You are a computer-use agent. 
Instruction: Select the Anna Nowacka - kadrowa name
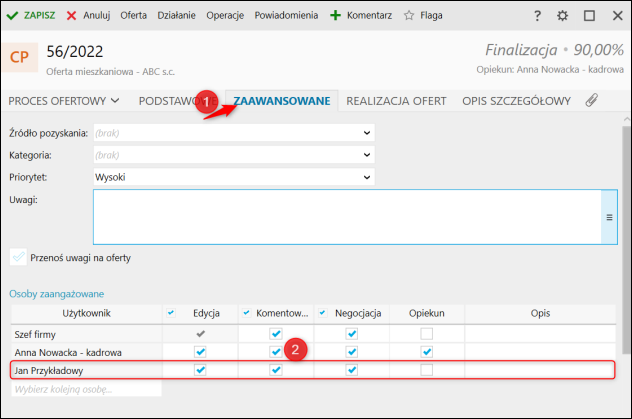tap(68, 353)
